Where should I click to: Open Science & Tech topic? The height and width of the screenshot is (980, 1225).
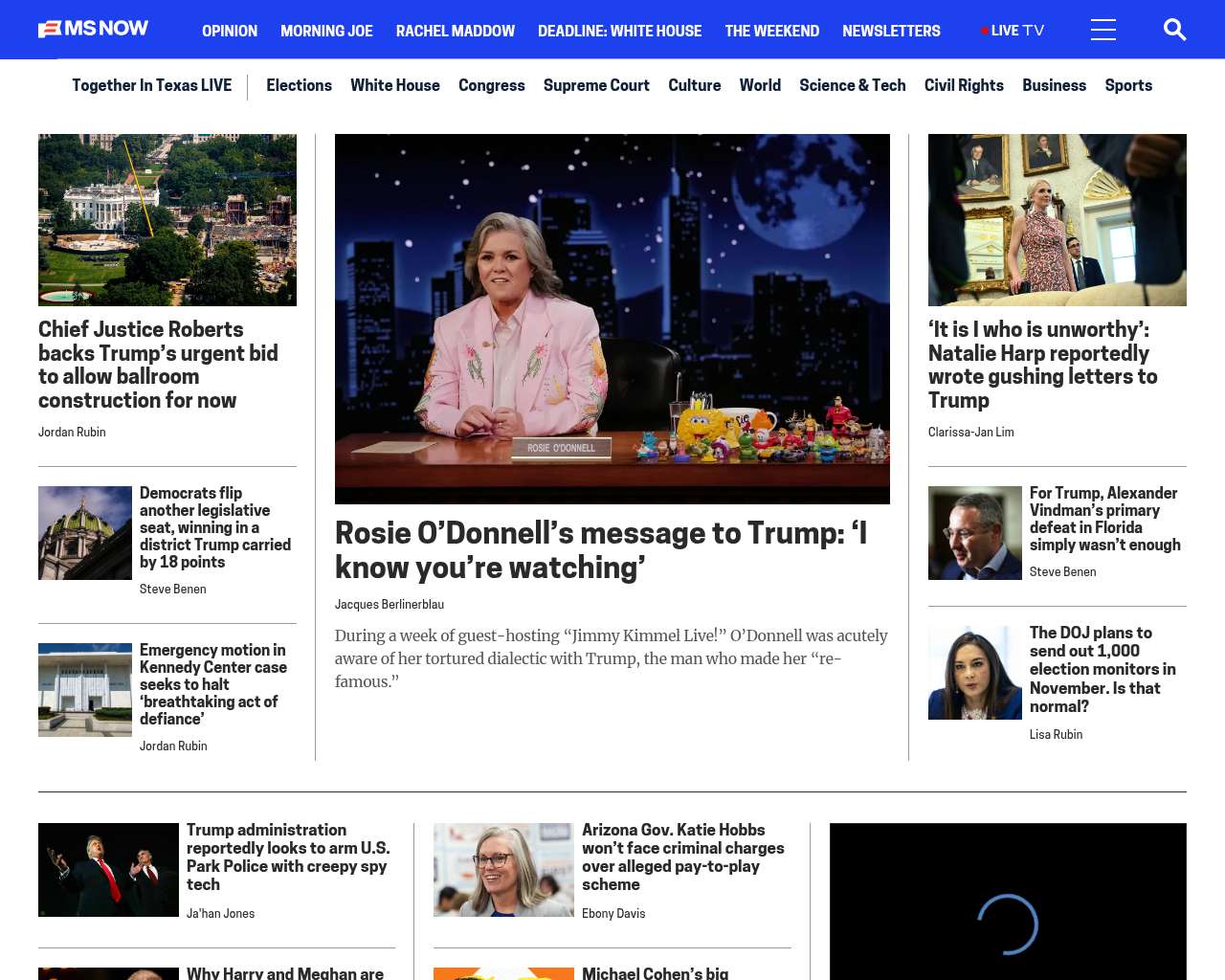point(853,85)
